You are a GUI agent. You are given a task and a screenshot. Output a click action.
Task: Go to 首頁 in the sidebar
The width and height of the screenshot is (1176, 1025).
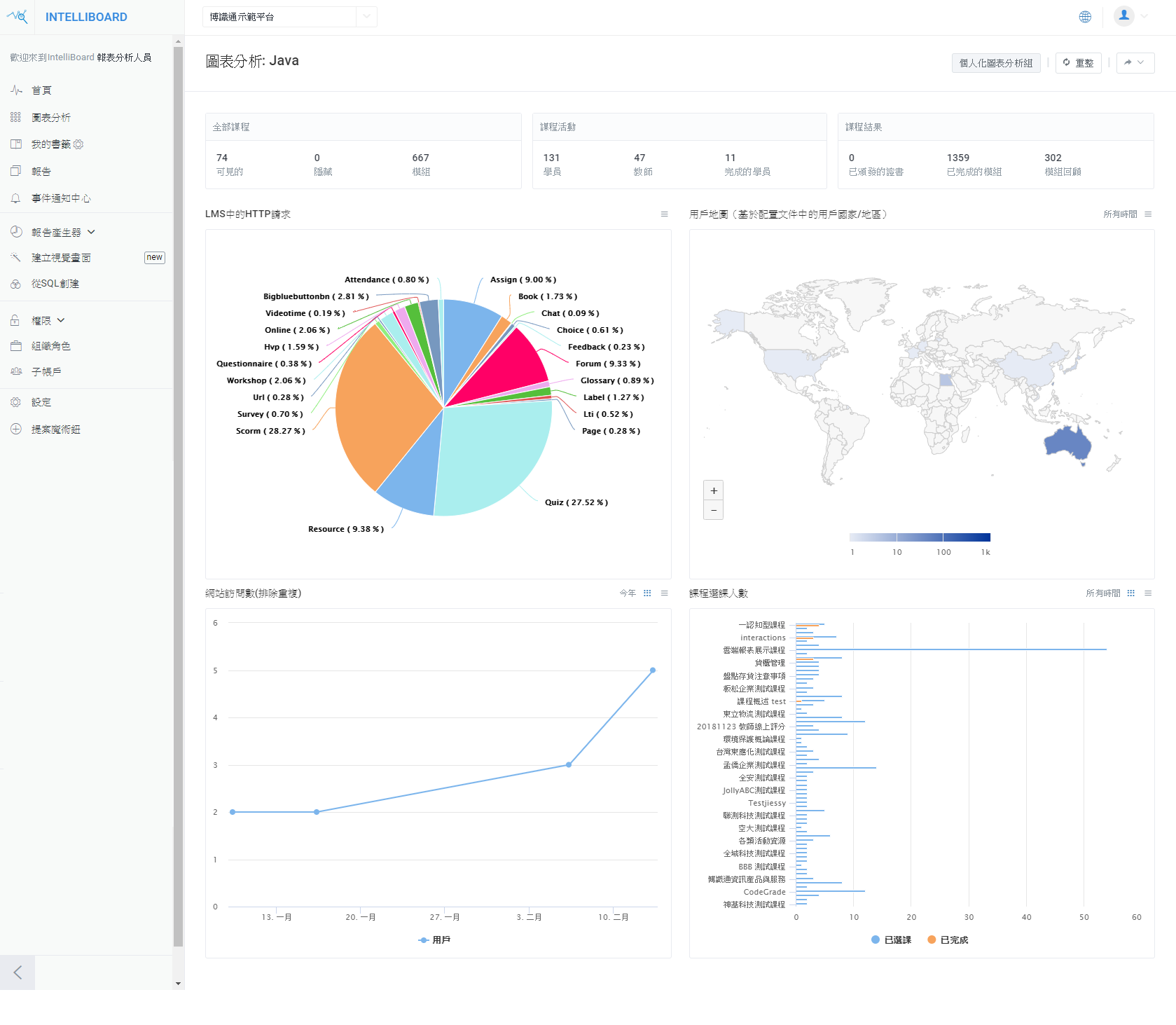click(x=41, y=90)
